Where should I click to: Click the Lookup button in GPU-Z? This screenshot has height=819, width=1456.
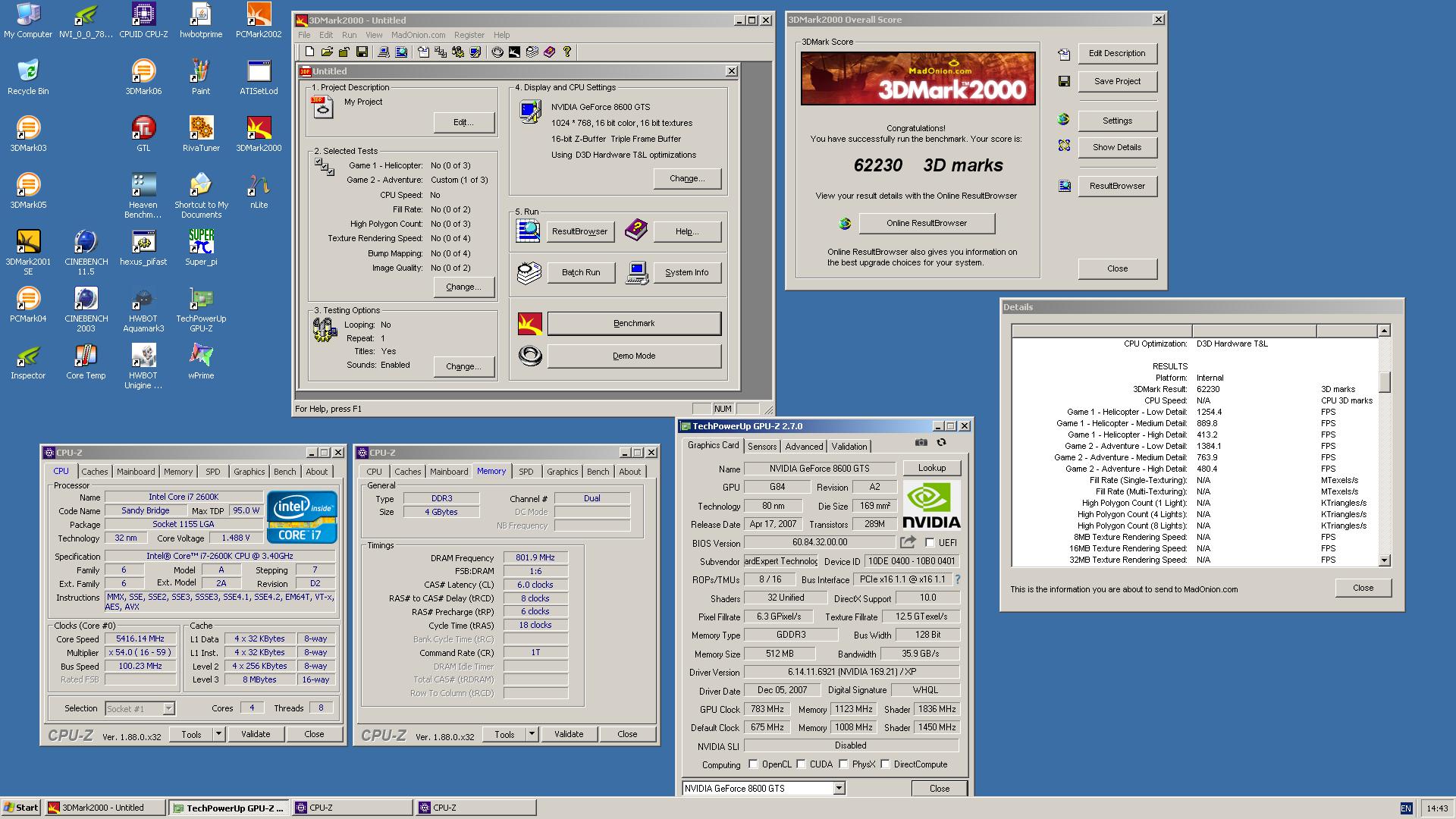pos(932,468)
